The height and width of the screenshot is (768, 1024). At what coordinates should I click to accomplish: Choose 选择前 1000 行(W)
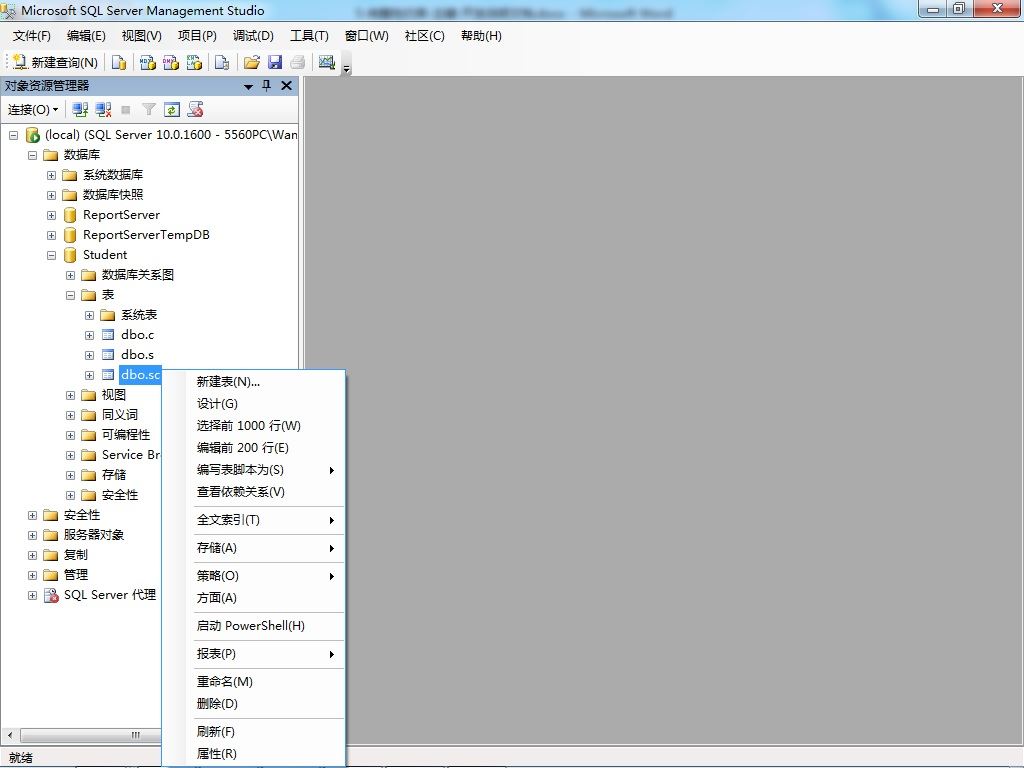point(253,426)
